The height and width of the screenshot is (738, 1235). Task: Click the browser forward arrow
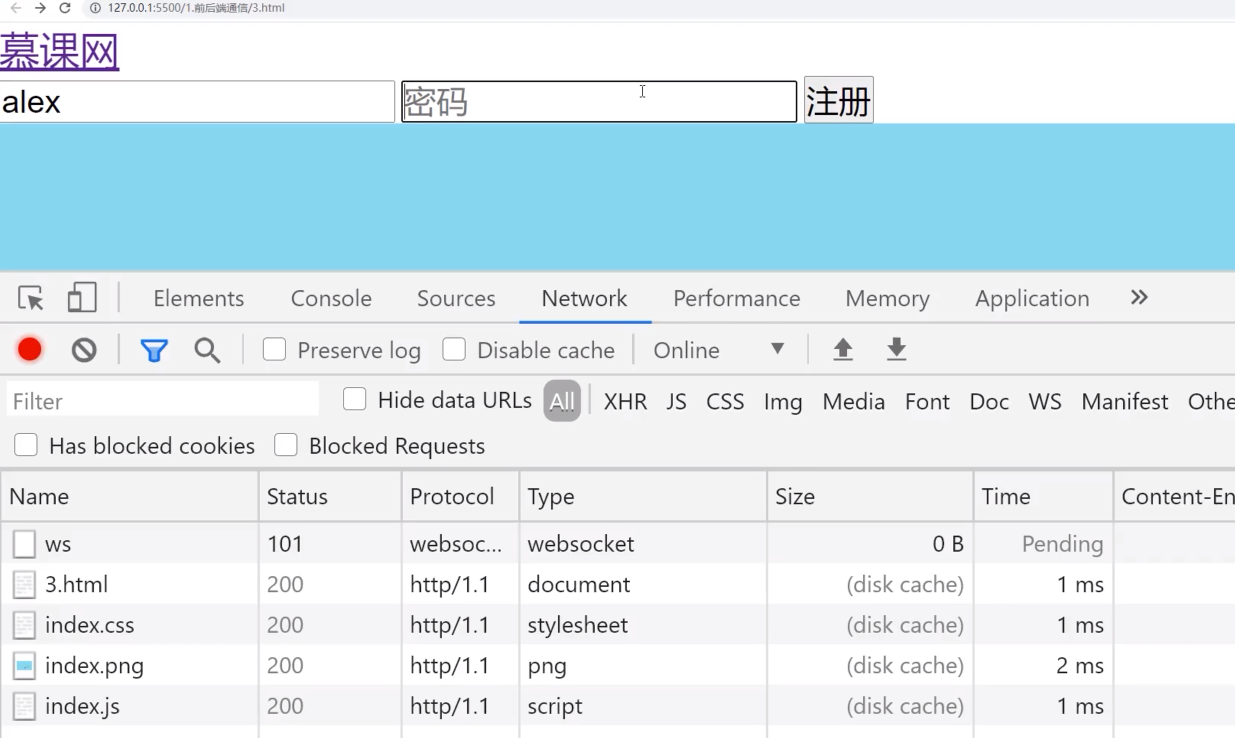[40, 8]
